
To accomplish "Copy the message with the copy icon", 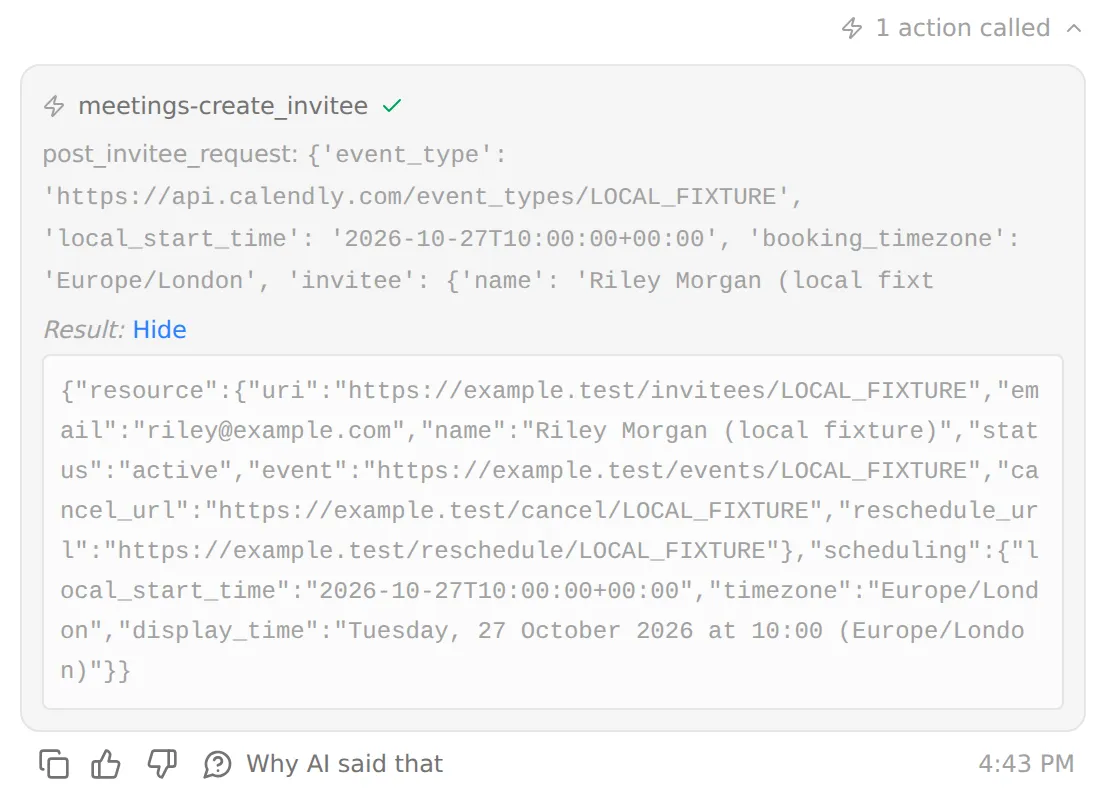I will (x=54, y=764).
